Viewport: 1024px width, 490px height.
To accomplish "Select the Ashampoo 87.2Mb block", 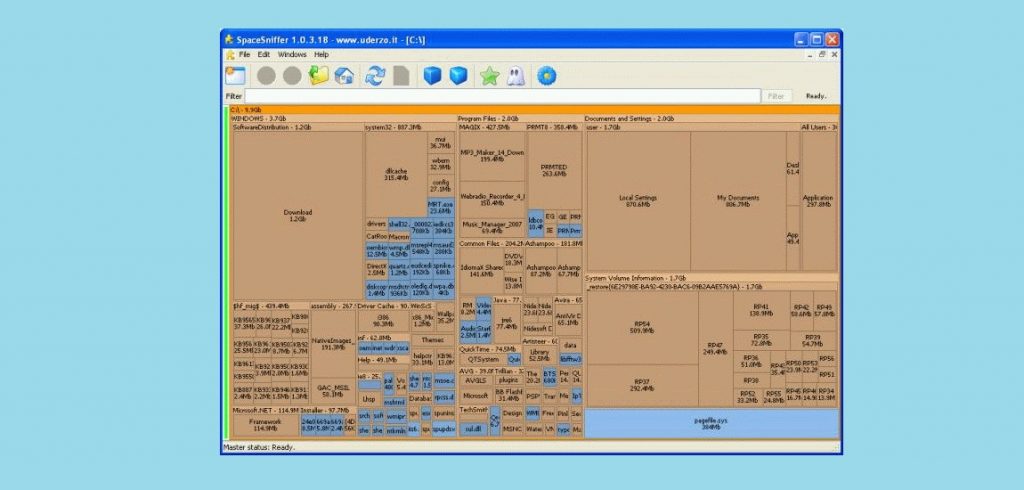I will pos(541,271).
